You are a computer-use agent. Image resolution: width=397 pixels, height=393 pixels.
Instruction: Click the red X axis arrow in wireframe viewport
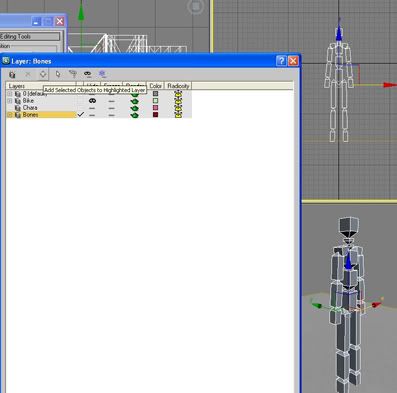click(x=390, y=85)
